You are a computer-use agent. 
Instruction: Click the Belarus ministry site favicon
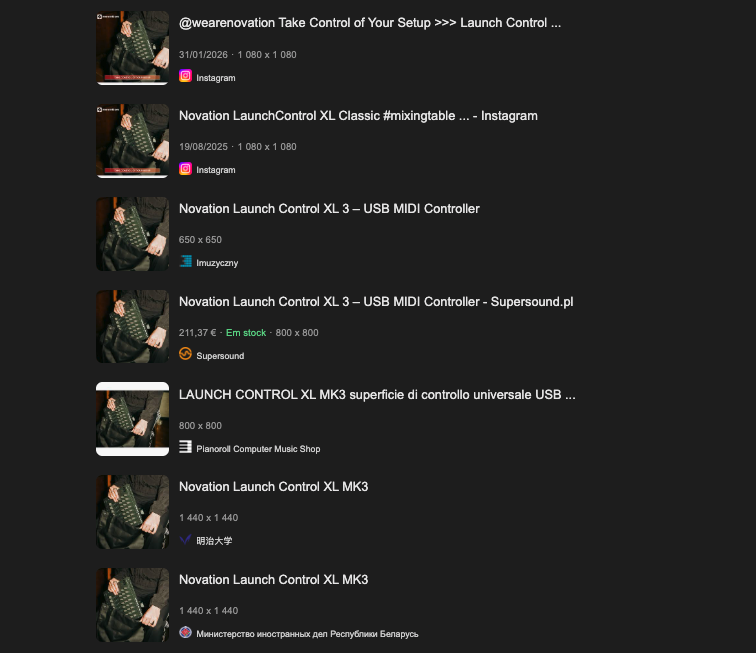185,632
